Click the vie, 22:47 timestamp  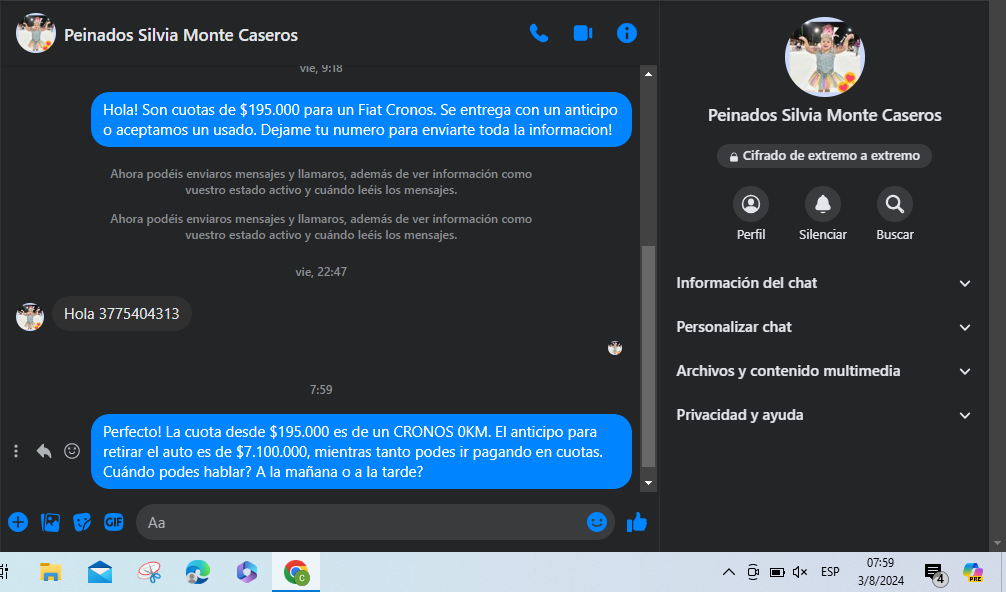coord(321,272)
